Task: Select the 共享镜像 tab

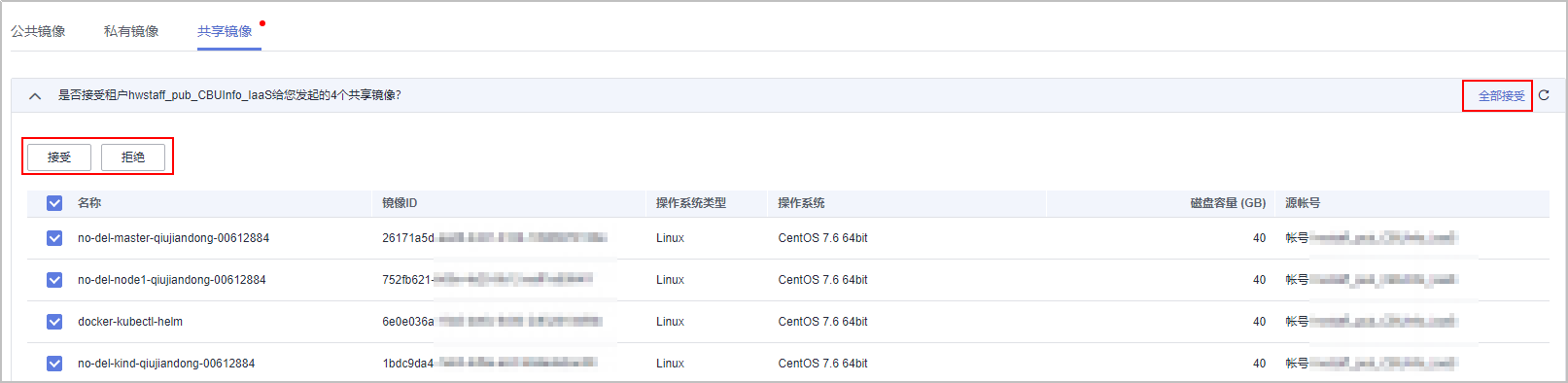Action: (225, 31)
